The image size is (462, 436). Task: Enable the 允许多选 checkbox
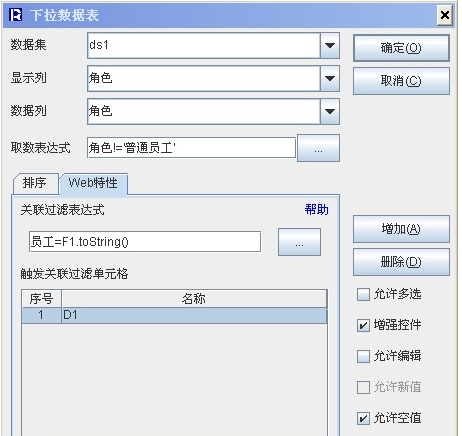click(363, 294)
